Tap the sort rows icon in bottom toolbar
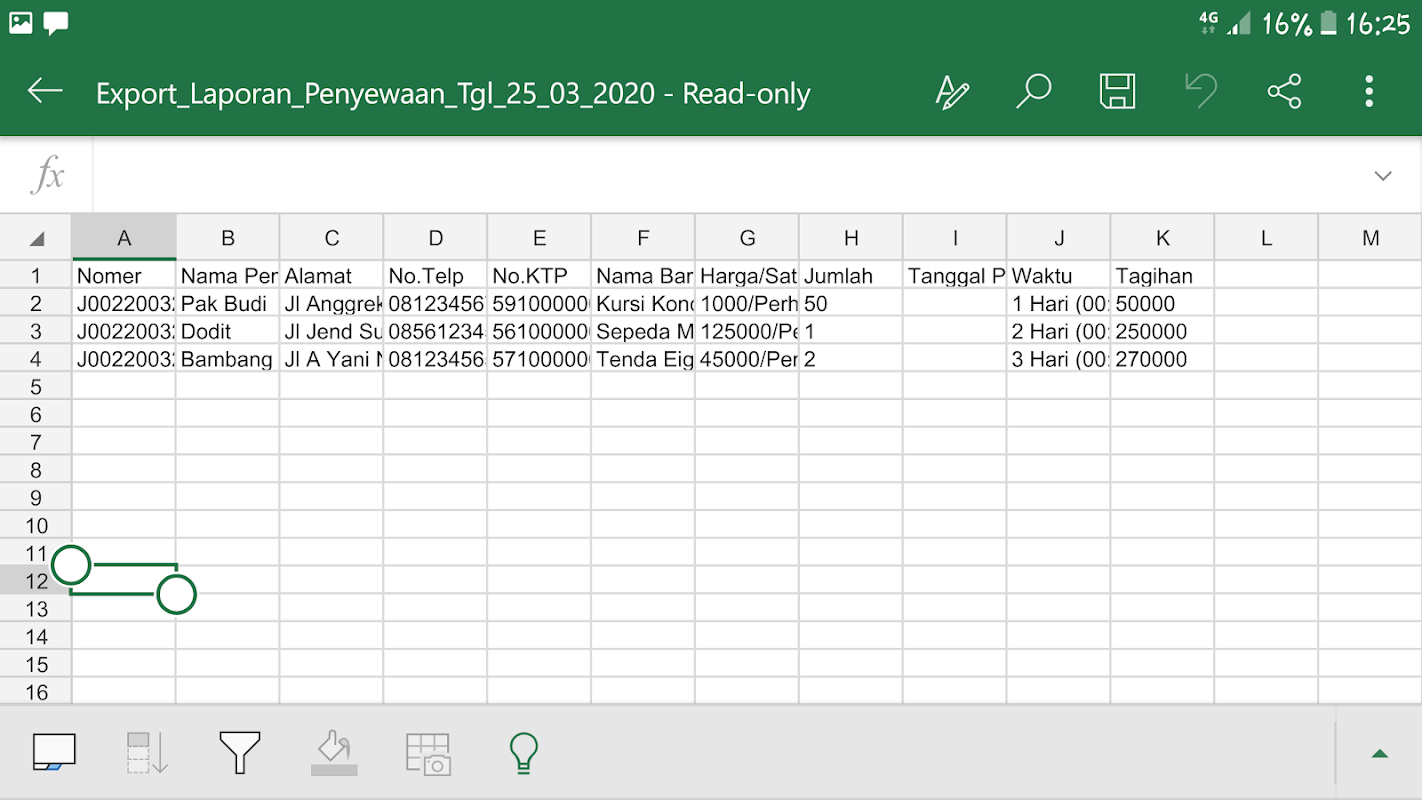1422x800 pixels. click(147, 752)
